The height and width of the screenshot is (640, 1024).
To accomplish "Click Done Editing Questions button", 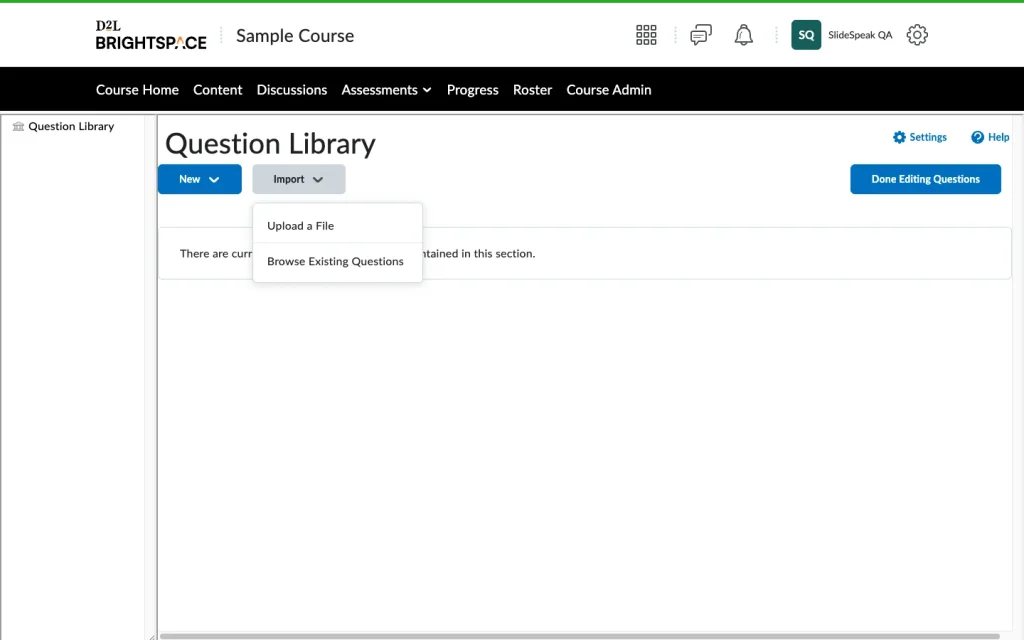I will [x=925, y=179].
